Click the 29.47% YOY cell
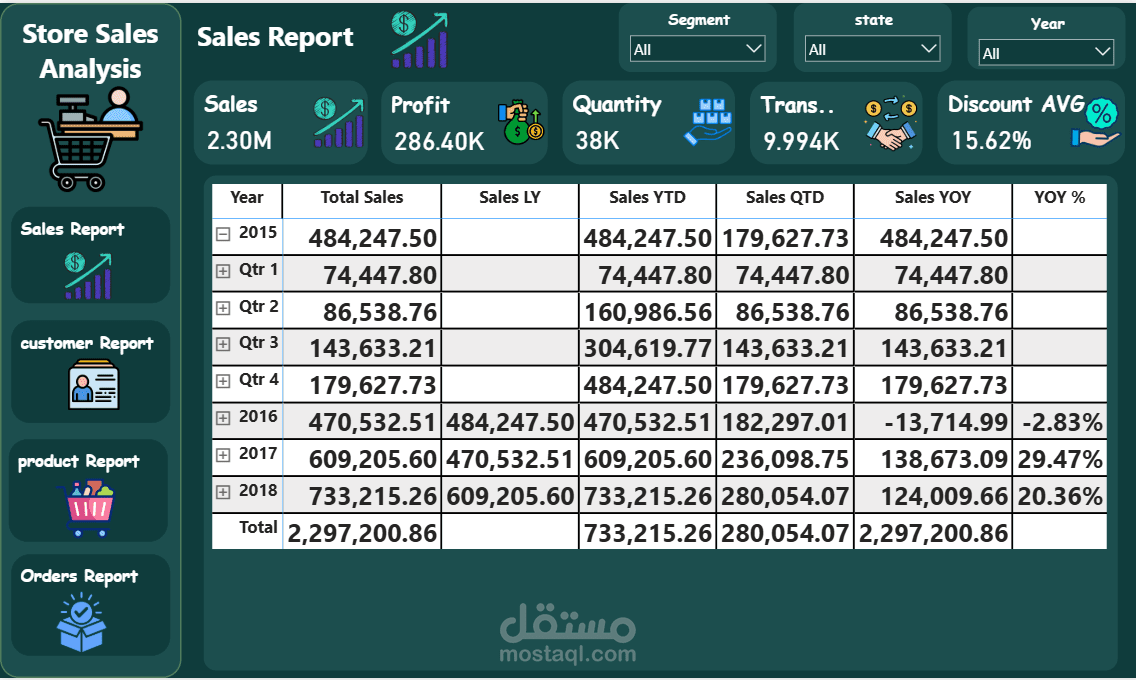 click(x=1061, y=459)
